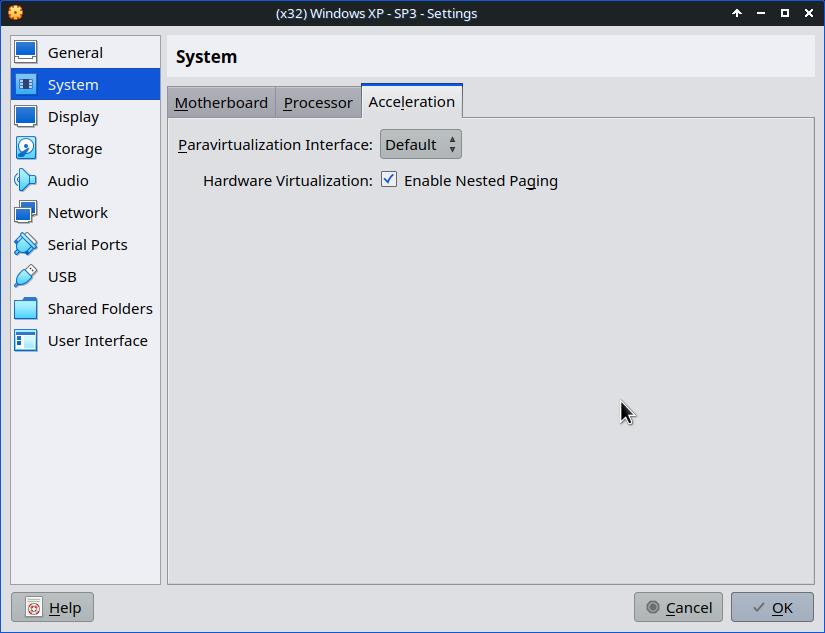Screen dimensions: 825x633
Task: Click the Paravirtualization Interface label
Action: coord(275,145)
